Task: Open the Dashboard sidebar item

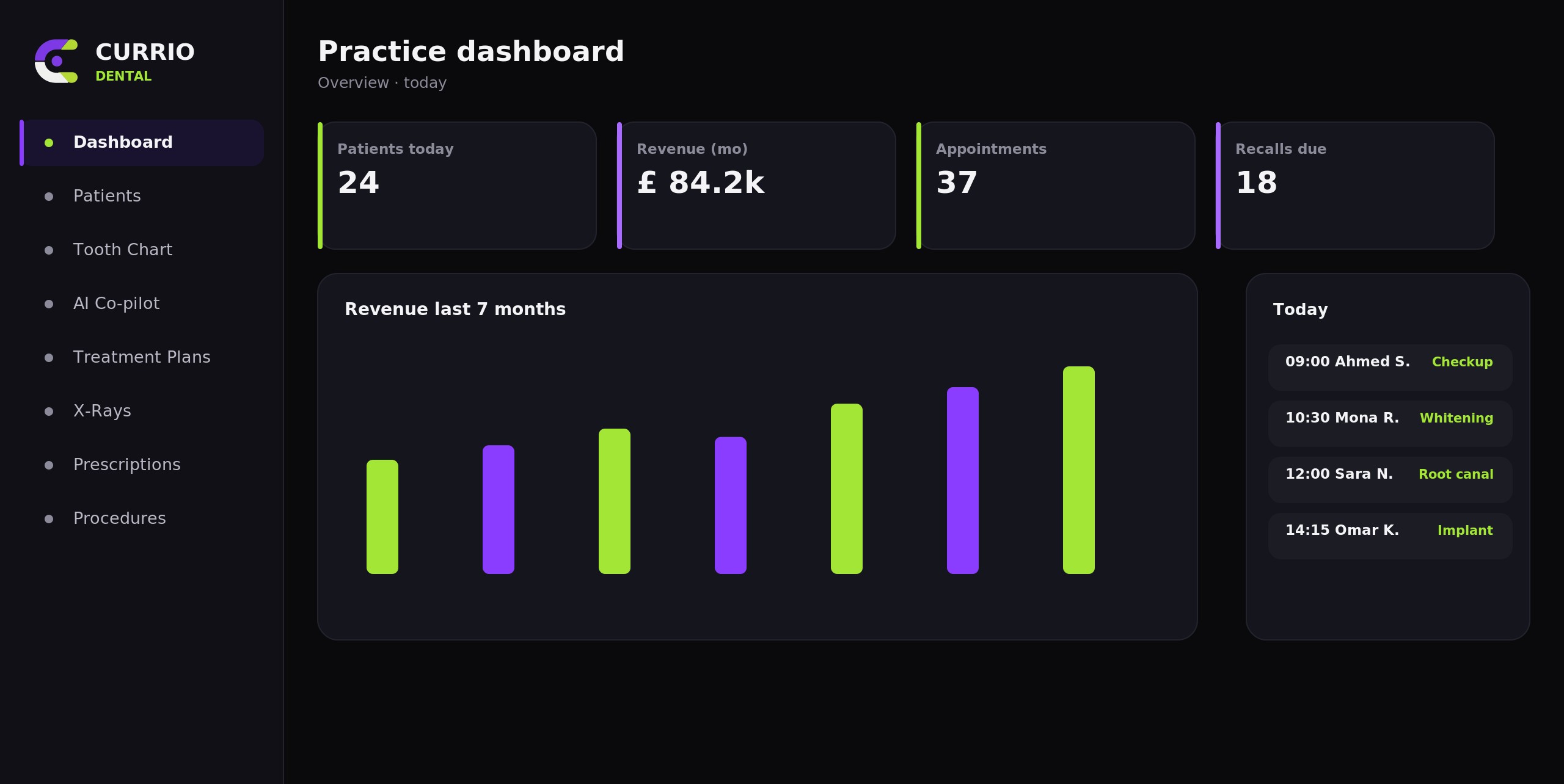Action: click(142, 143)
